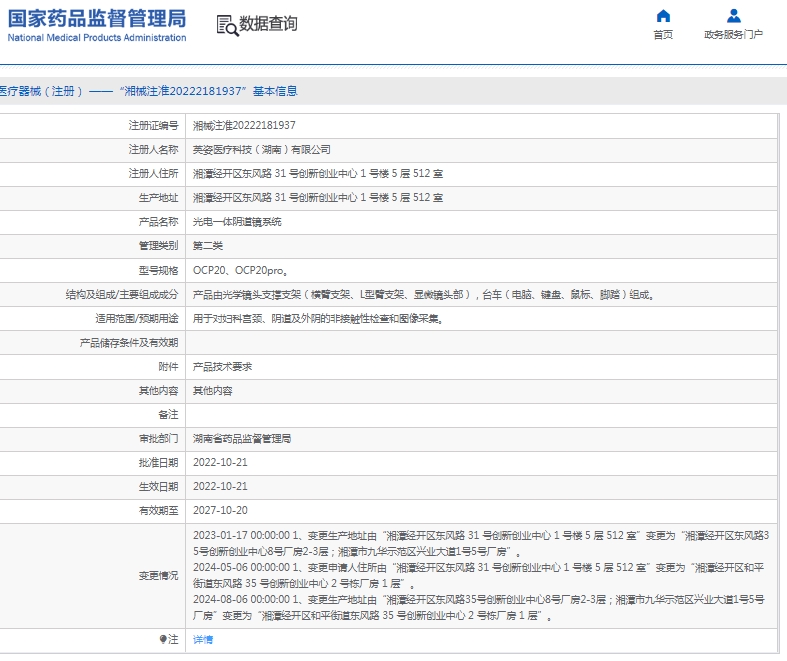787x661 pixels.
Task: Select the 生产地址 address value
Action: [x=318, y=198]
